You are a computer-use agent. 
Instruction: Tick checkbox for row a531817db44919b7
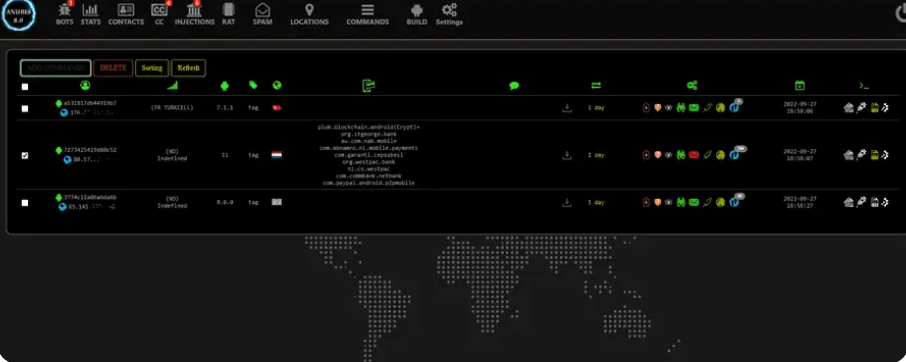pyautogui.click(x=24, y=108)
